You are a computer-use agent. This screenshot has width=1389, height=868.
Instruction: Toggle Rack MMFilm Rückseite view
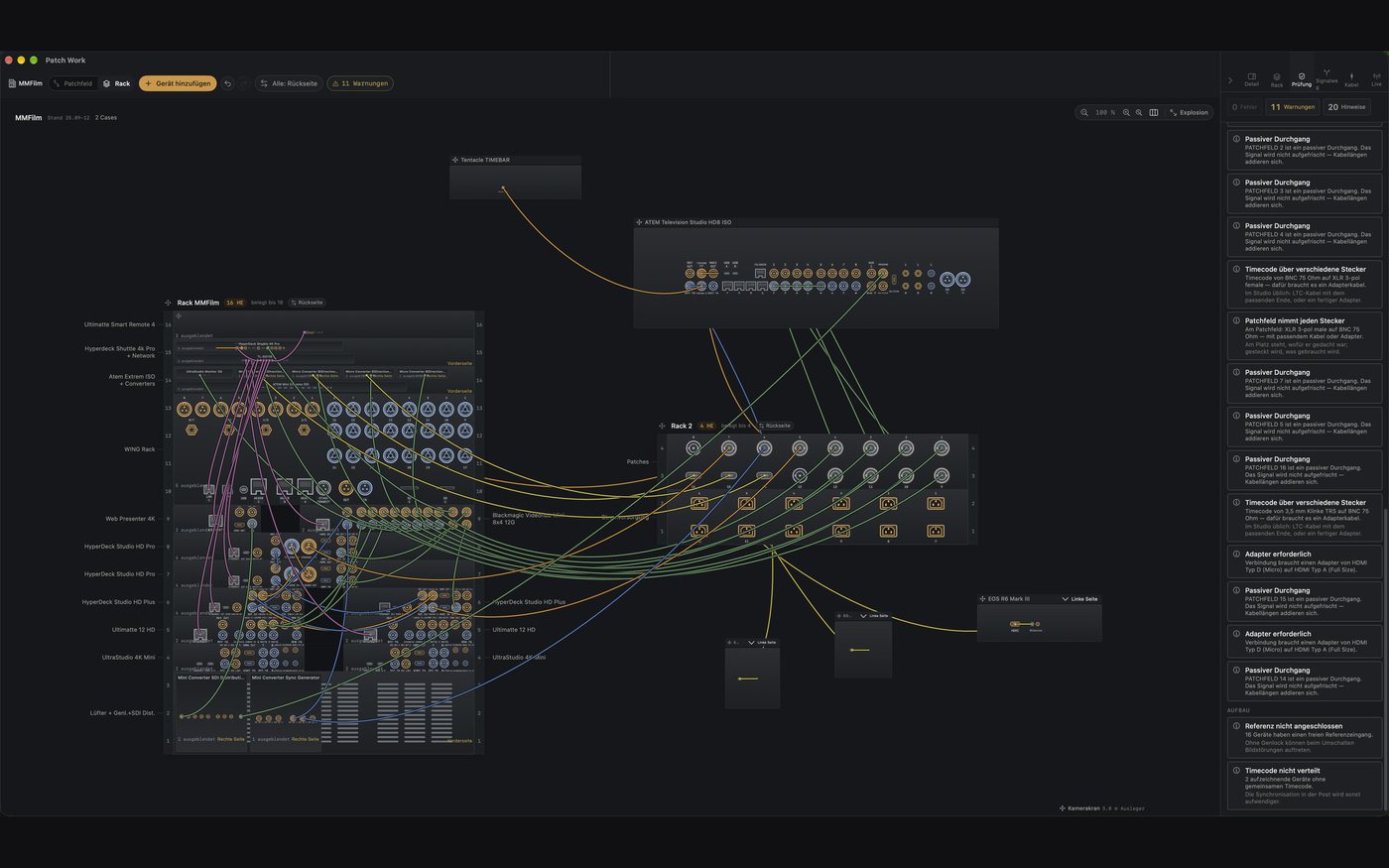tap(307, 303)
